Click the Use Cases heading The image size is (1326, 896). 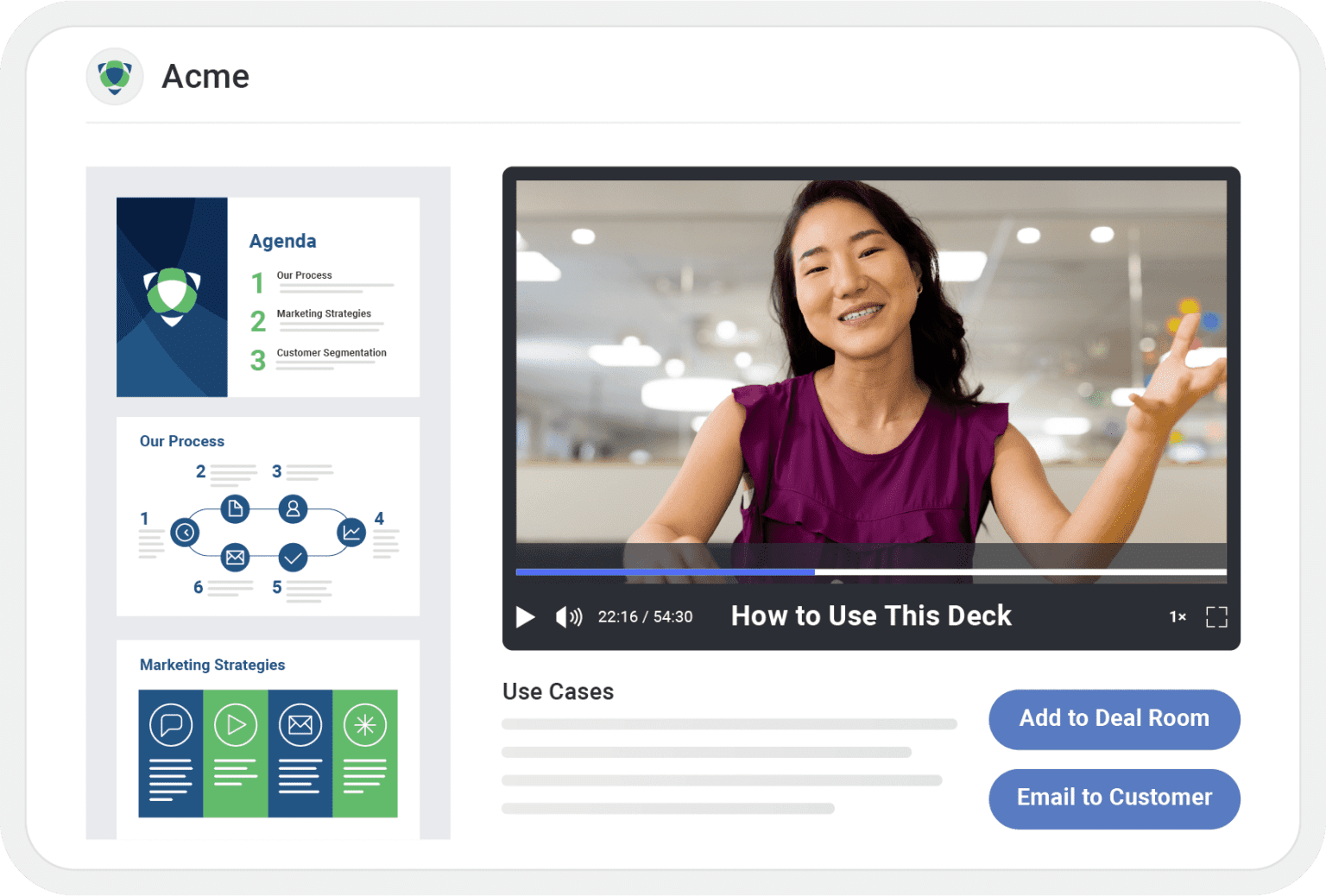[x=558, y=691]
